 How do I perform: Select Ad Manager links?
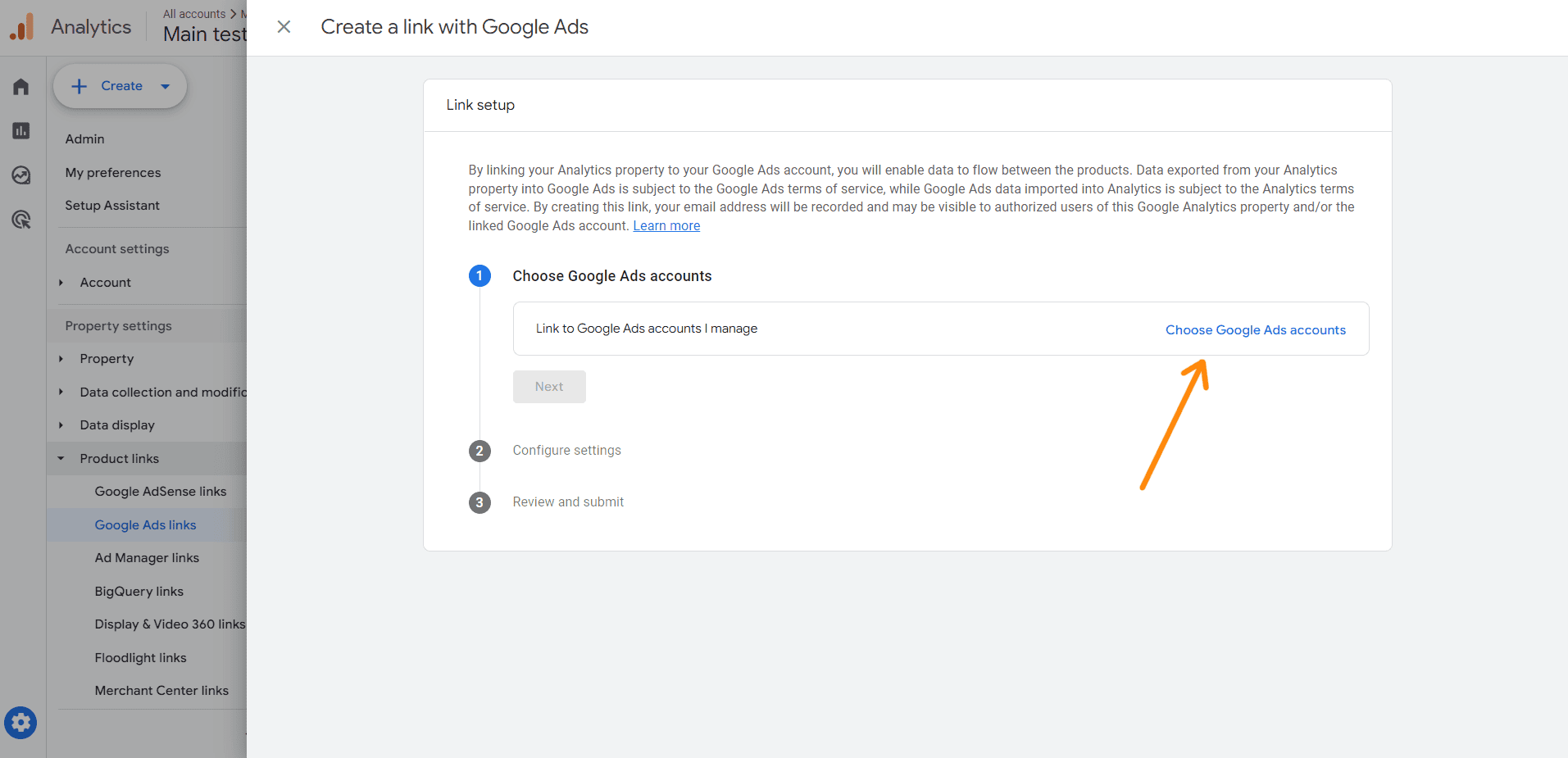[x=147, y=558]
